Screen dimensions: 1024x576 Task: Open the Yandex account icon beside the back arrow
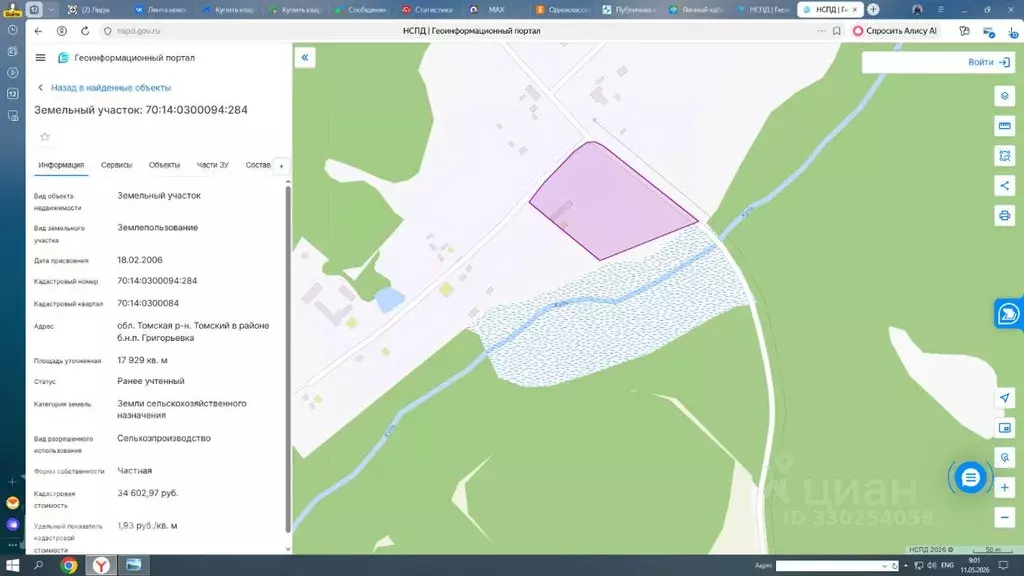61,31
